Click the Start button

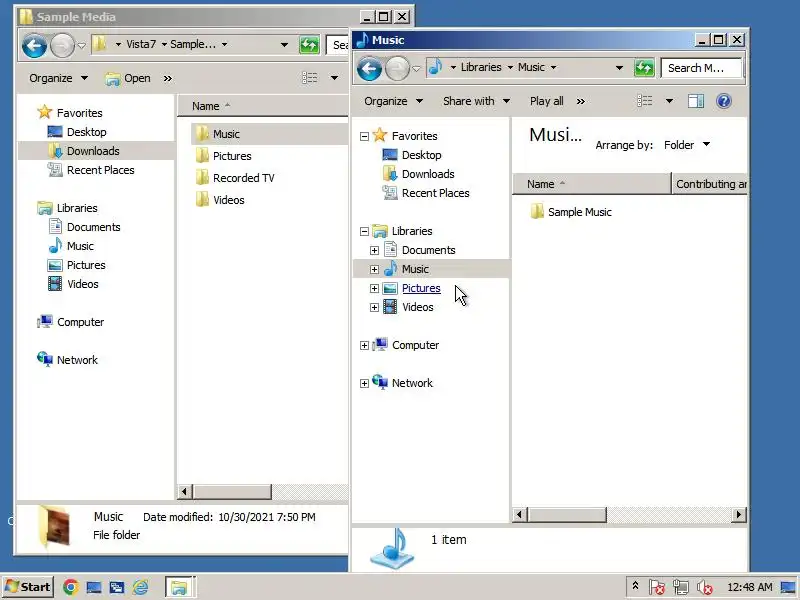tap(28, 587)
